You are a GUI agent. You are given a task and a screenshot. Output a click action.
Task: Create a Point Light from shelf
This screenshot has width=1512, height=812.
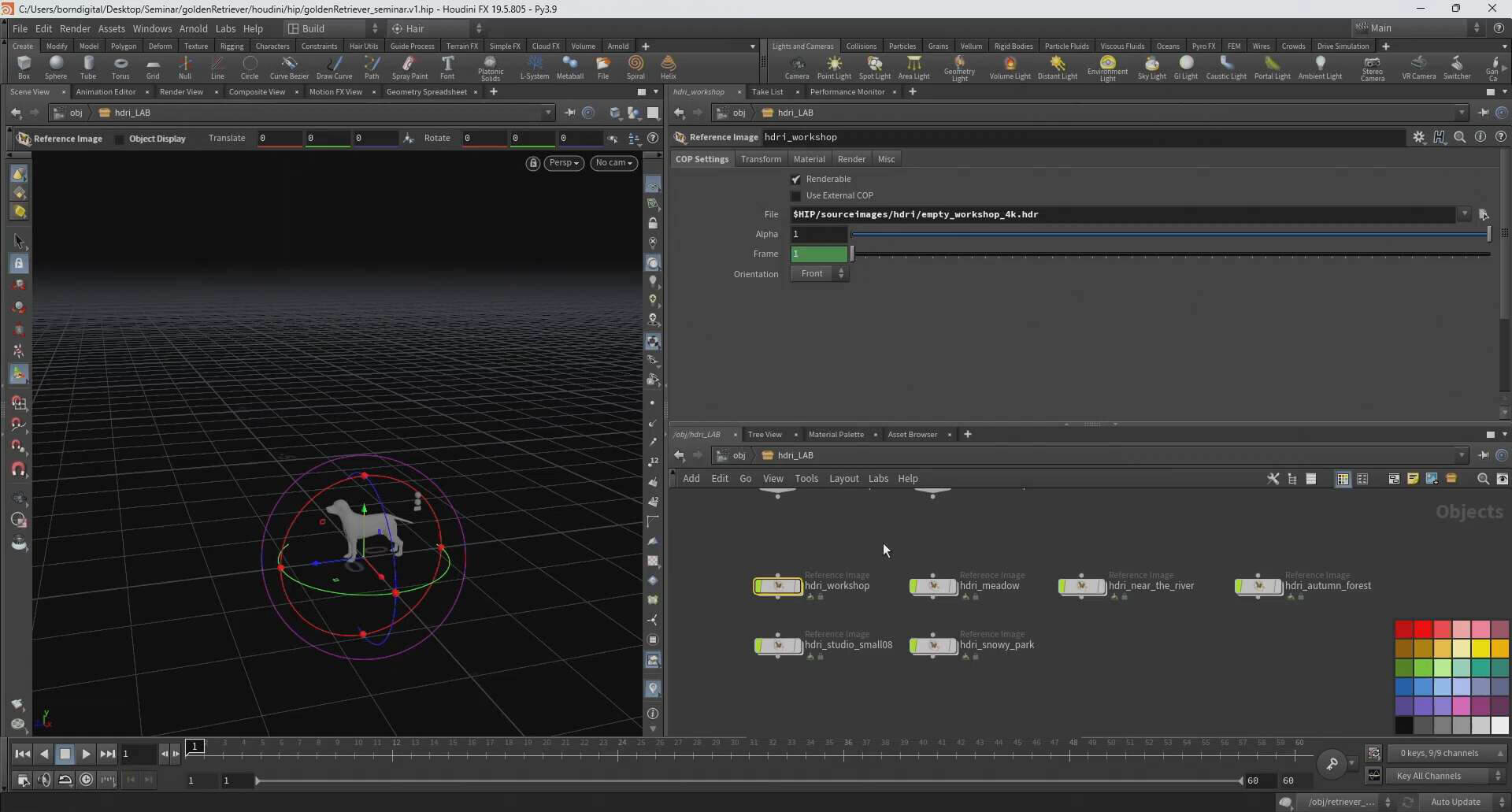(x=834, y=67)
